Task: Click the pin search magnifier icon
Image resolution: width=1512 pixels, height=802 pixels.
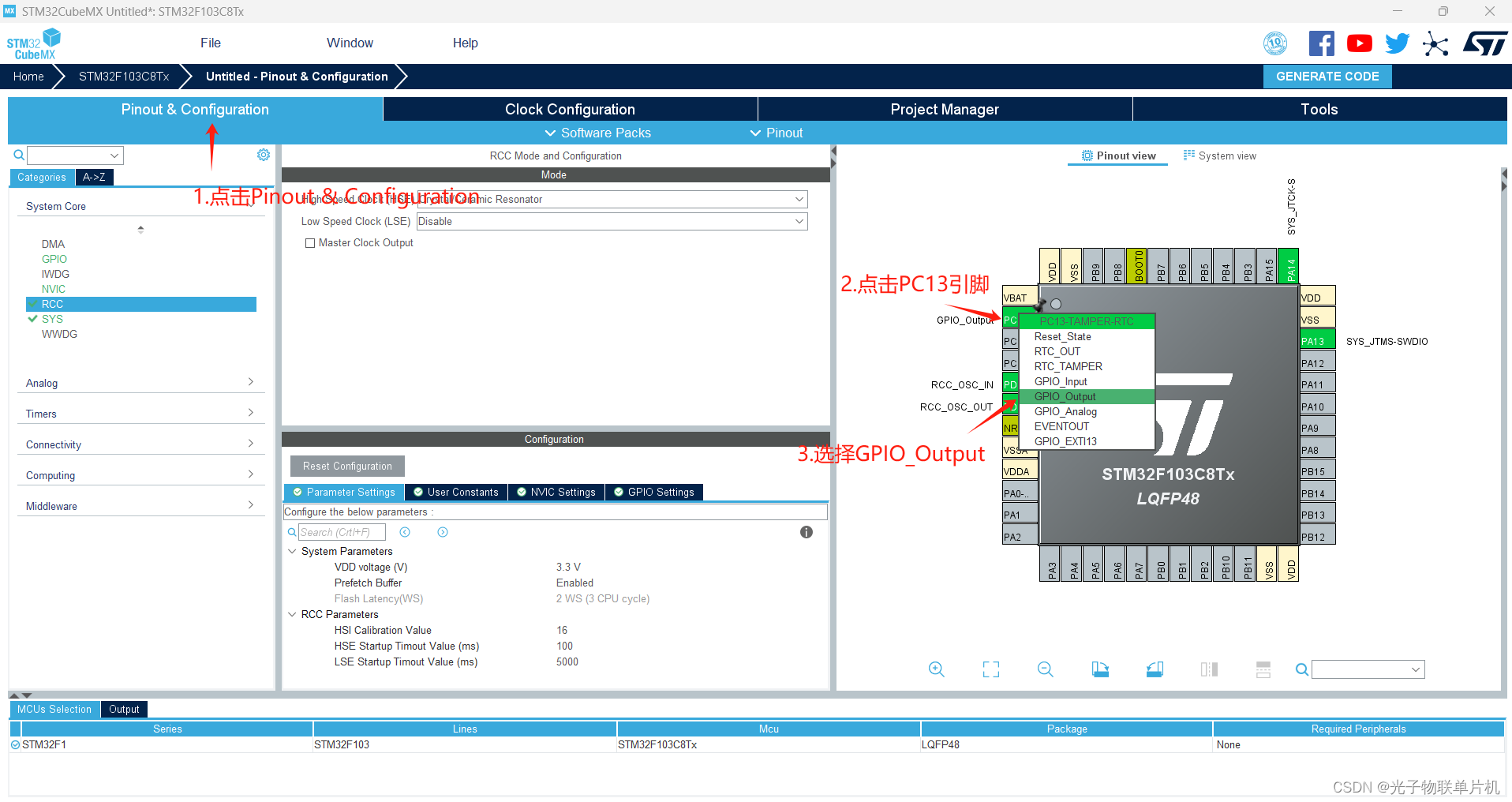Action: [x=1302, y=669]
